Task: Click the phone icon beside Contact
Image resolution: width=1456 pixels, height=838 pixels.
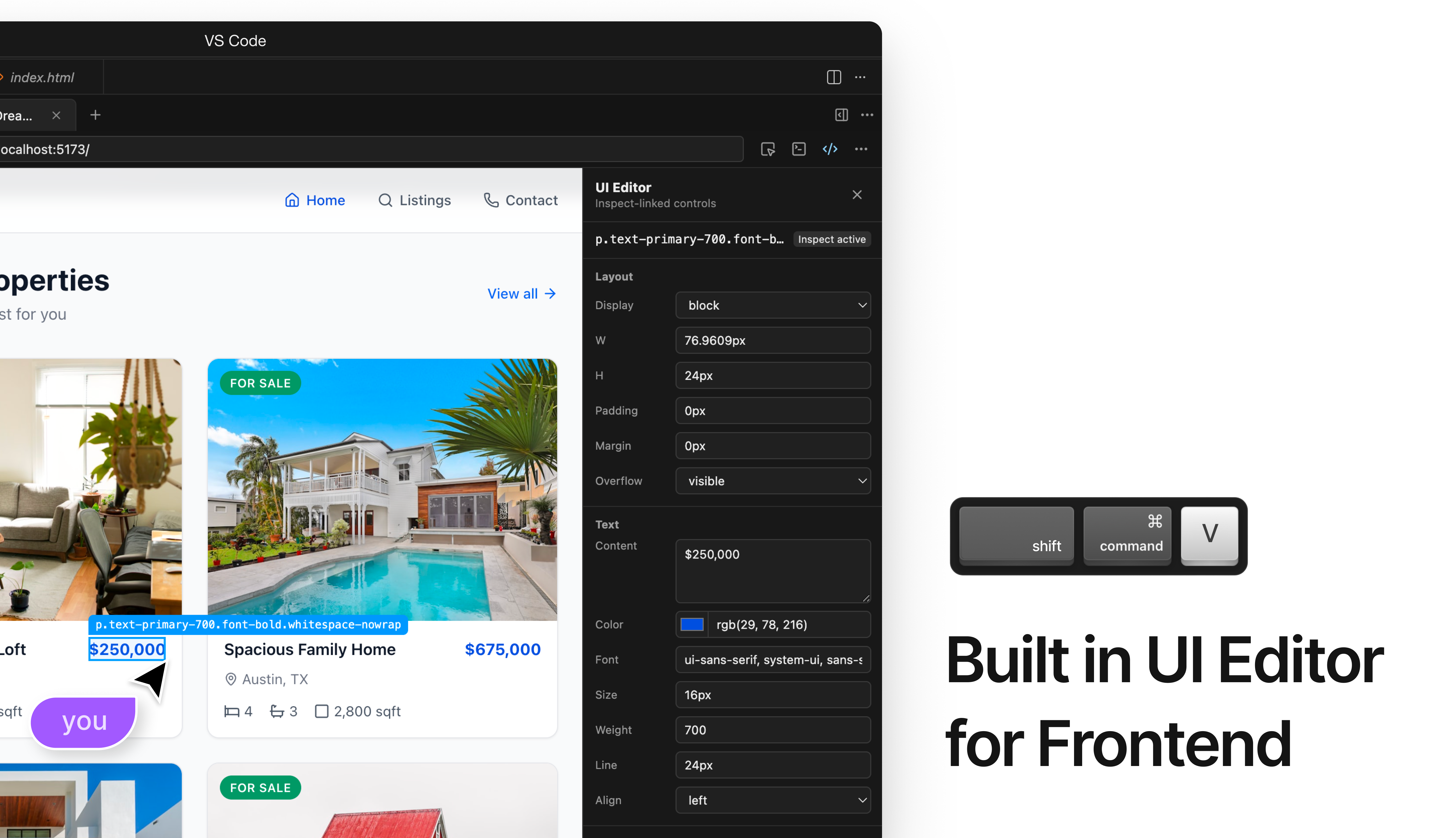Action: click(x=491, y=200)
